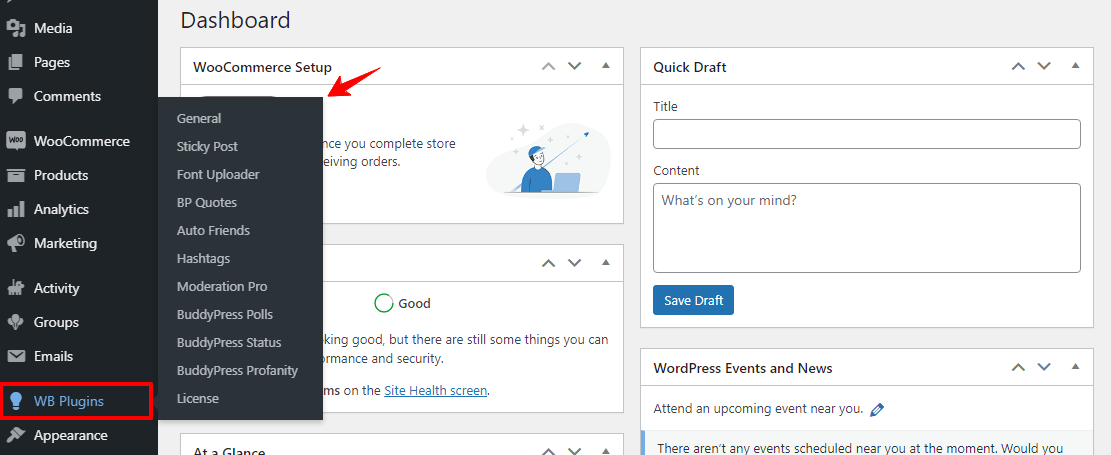Move Quick Draft widget down
Viewport: 1111px width, 455px height.
(1044, 66)
